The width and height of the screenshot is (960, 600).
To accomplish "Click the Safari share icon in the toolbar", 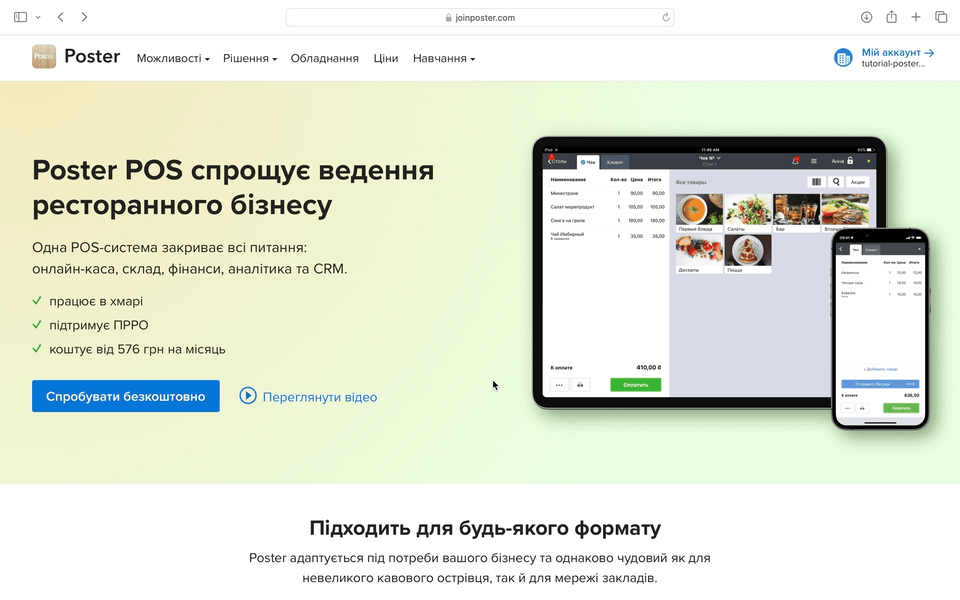I will [x=890, y=17].
